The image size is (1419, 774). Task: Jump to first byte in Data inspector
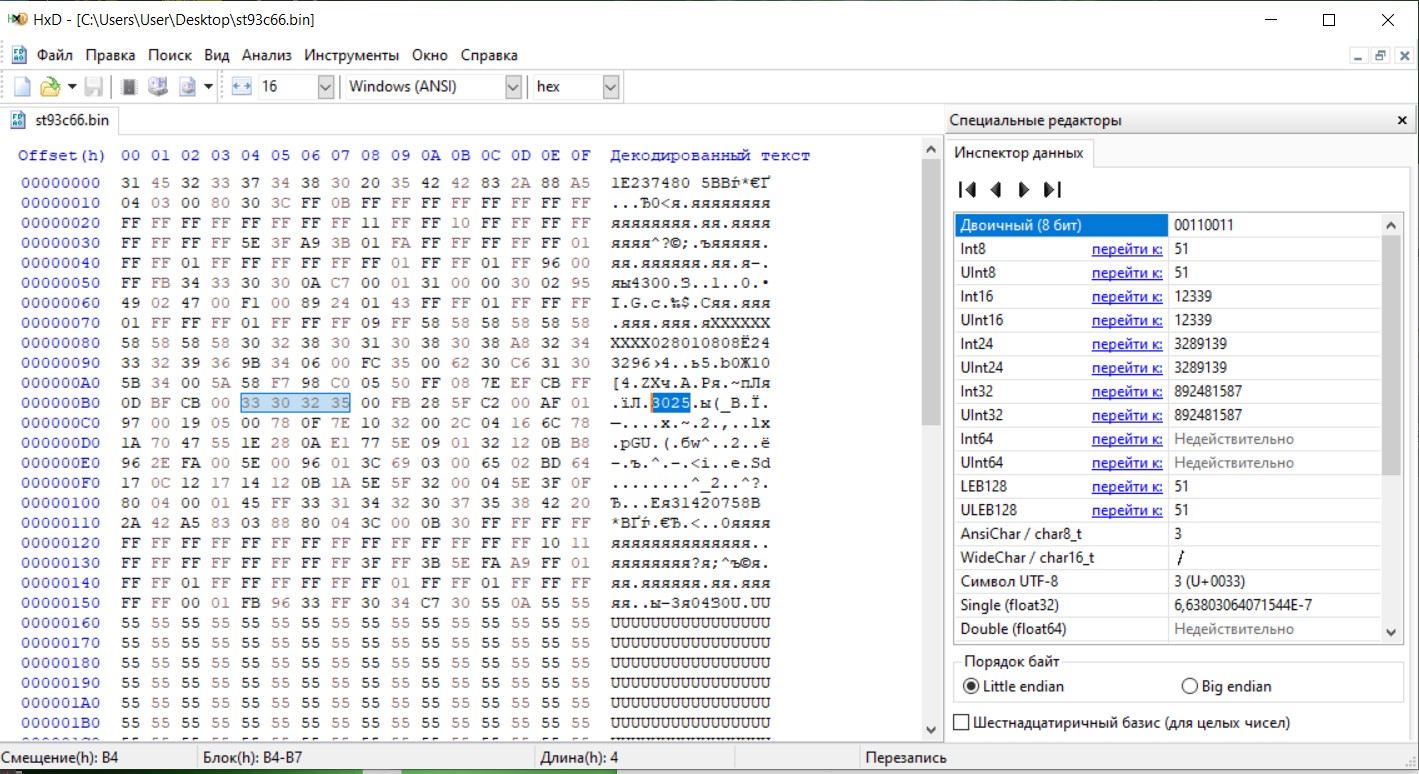(967, 189)
